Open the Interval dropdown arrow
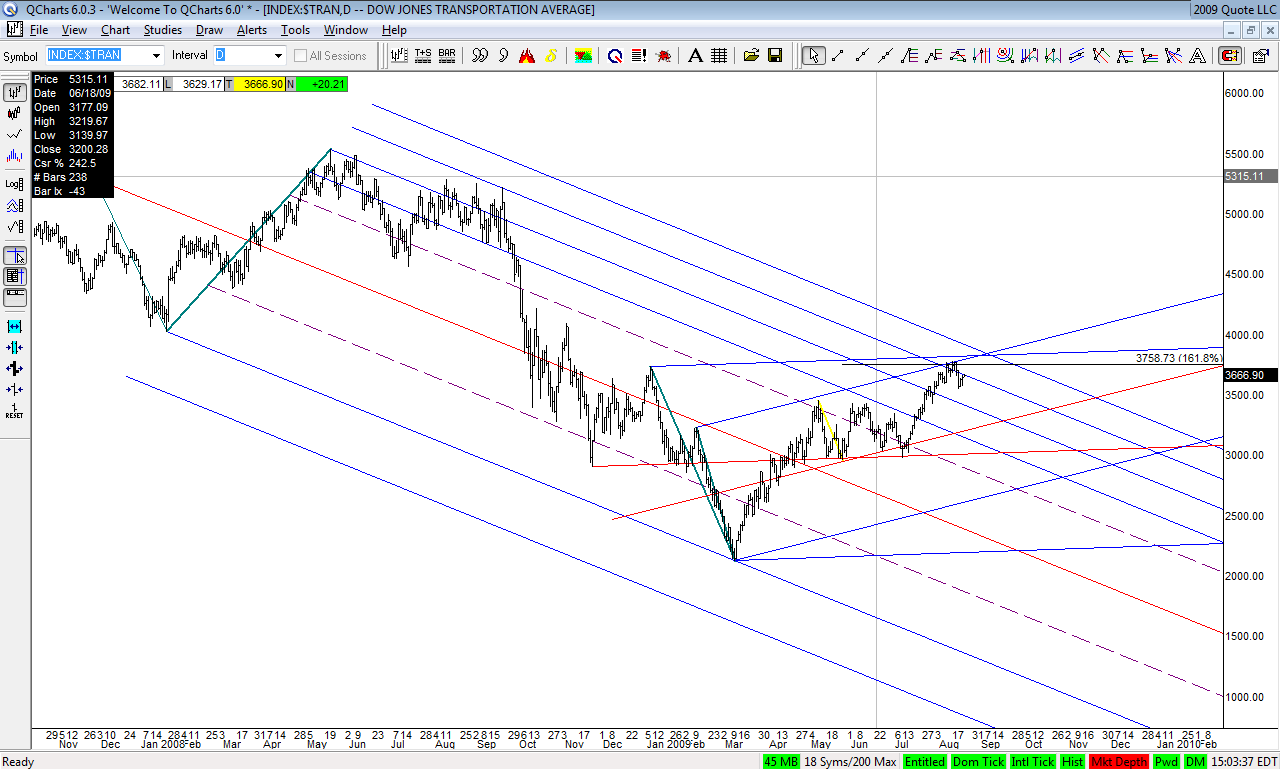The image size is (1280, 770). (x=278, y=56)
